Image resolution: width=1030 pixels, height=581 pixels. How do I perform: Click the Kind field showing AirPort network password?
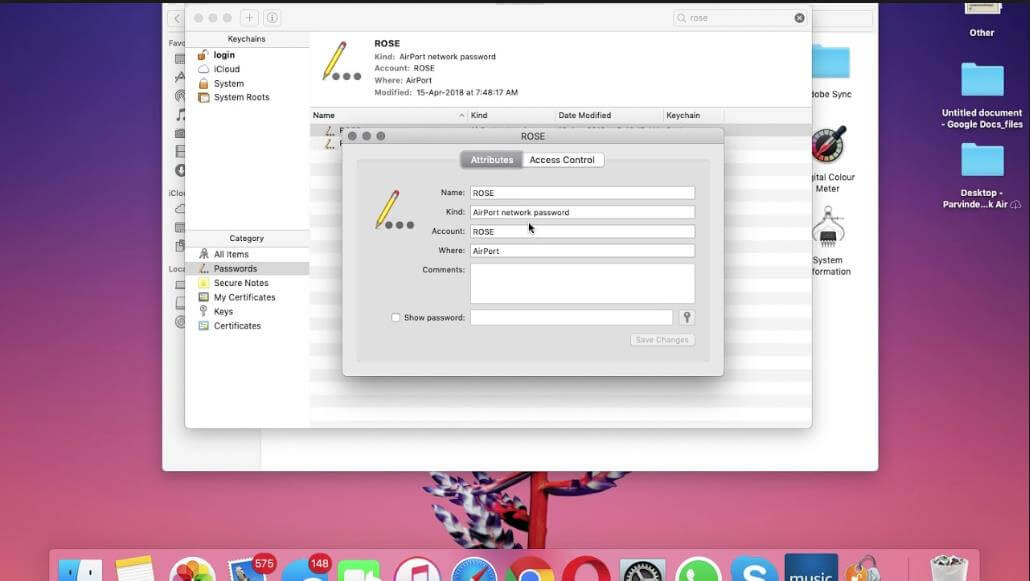[582, 212]
